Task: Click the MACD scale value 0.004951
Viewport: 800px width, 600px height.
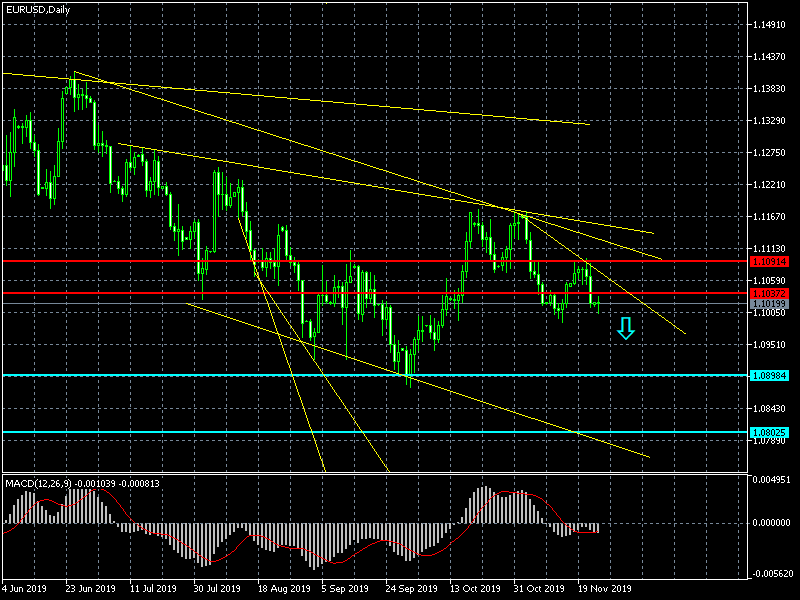Action: (x=771, y=480)
